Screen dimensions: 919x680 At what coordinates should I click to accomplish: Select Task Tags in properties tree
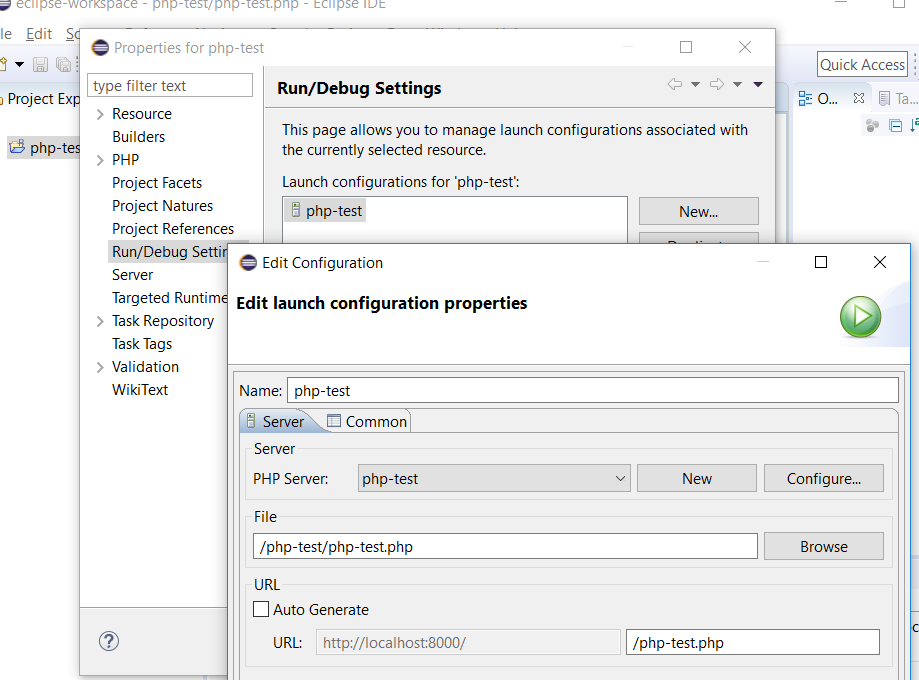[x=142, y=344]
